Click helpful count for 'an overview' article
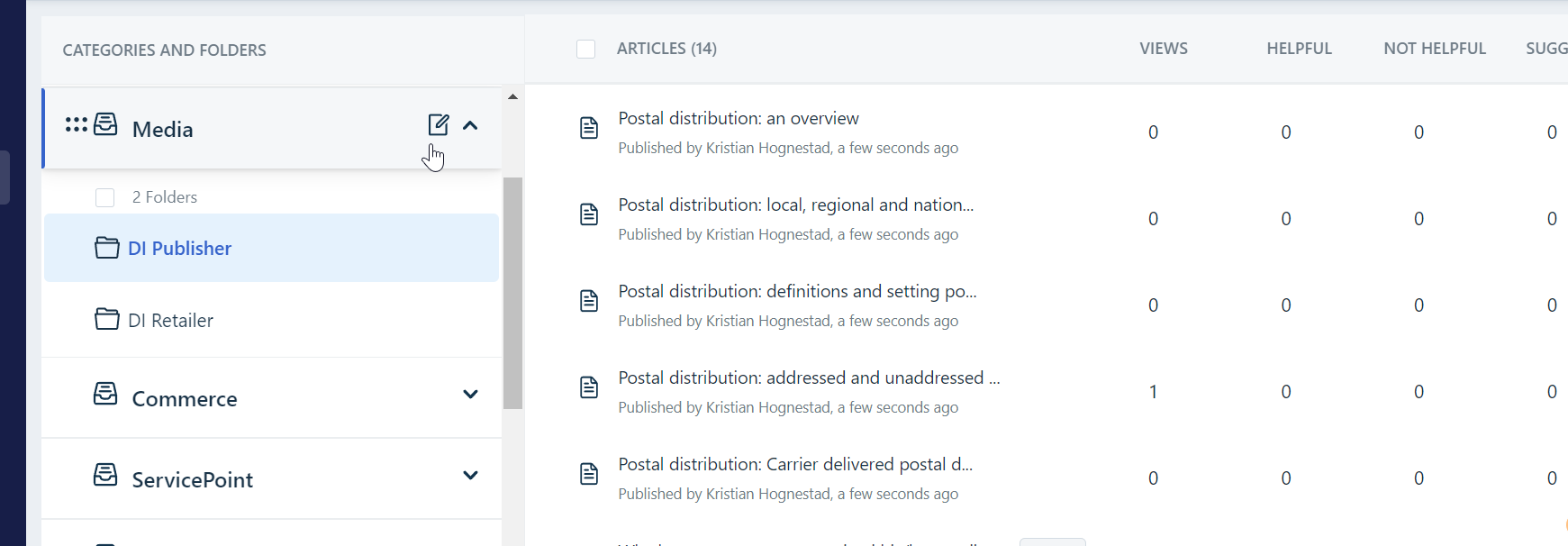1568x546 pixels. 1286,132
